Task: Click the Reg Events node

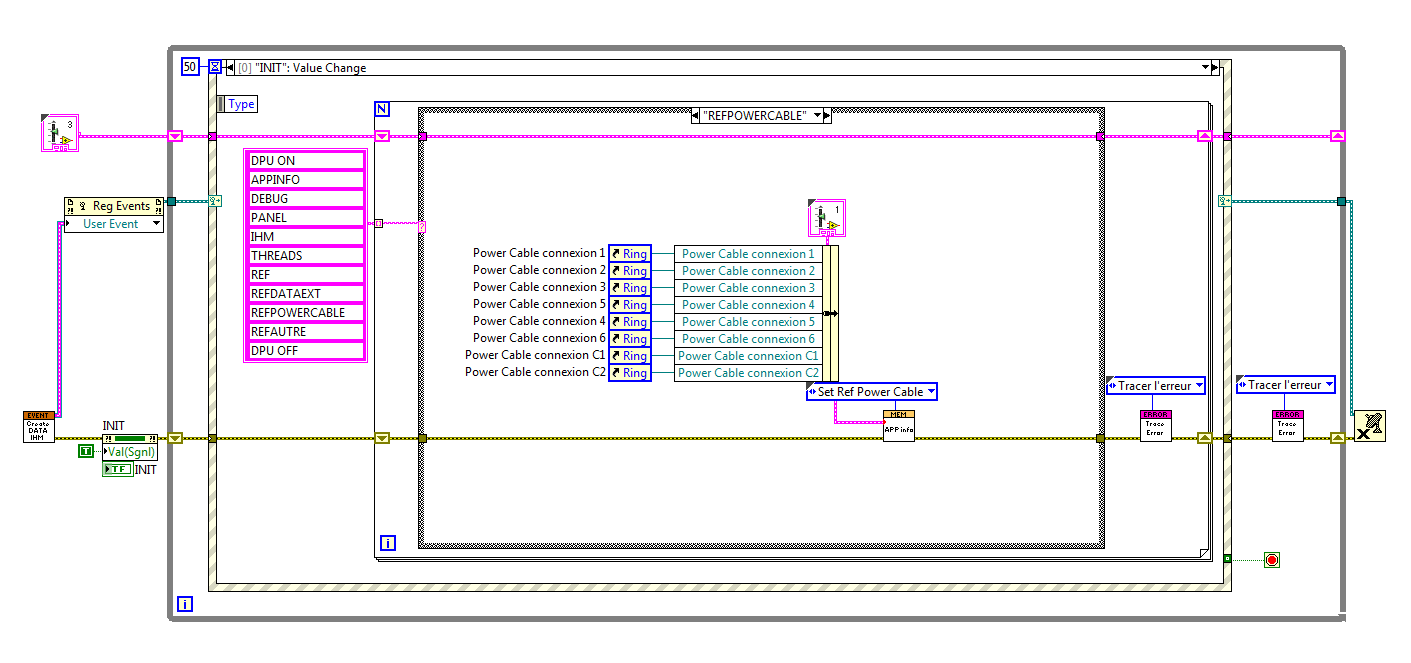Action: pyautogui.click(x=114, y=206)
